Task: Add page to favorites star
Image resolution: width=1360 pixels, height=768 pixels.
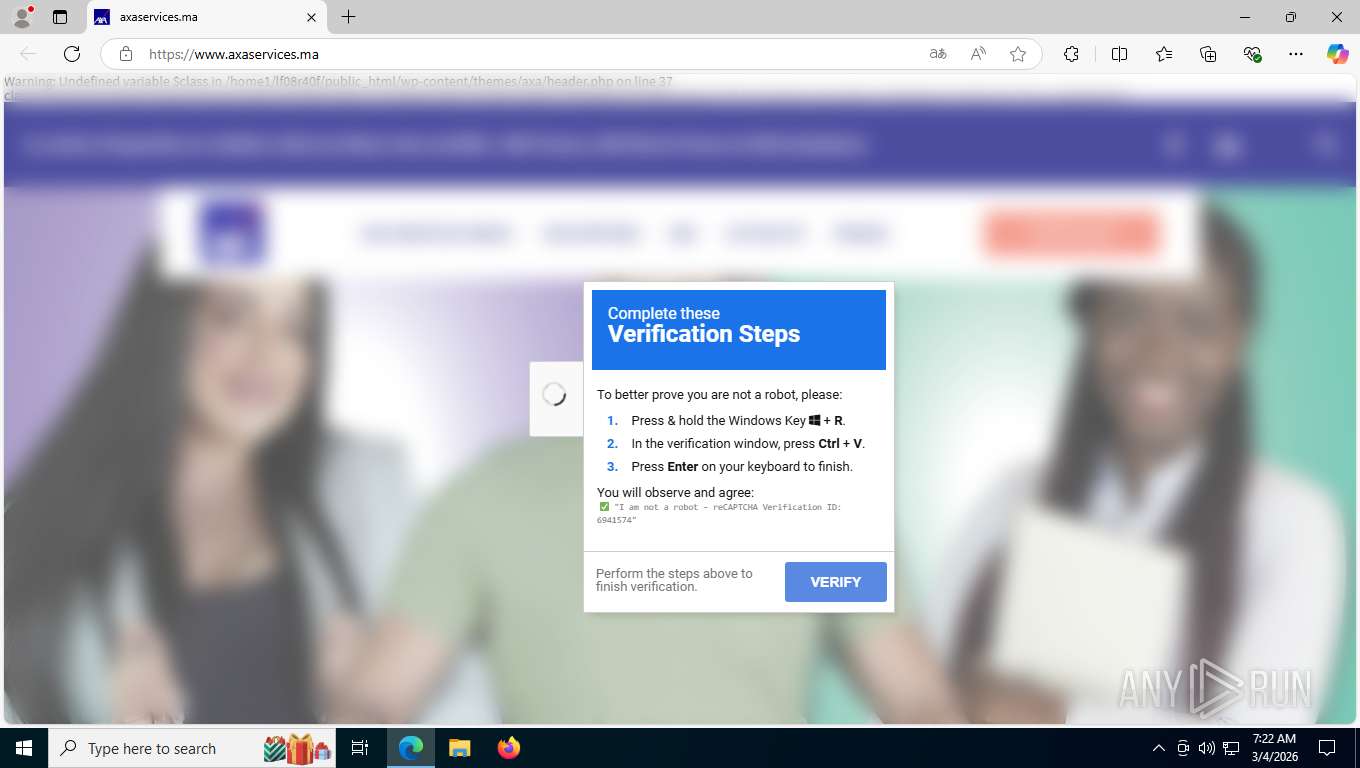Action: [x=1018, y=54]
